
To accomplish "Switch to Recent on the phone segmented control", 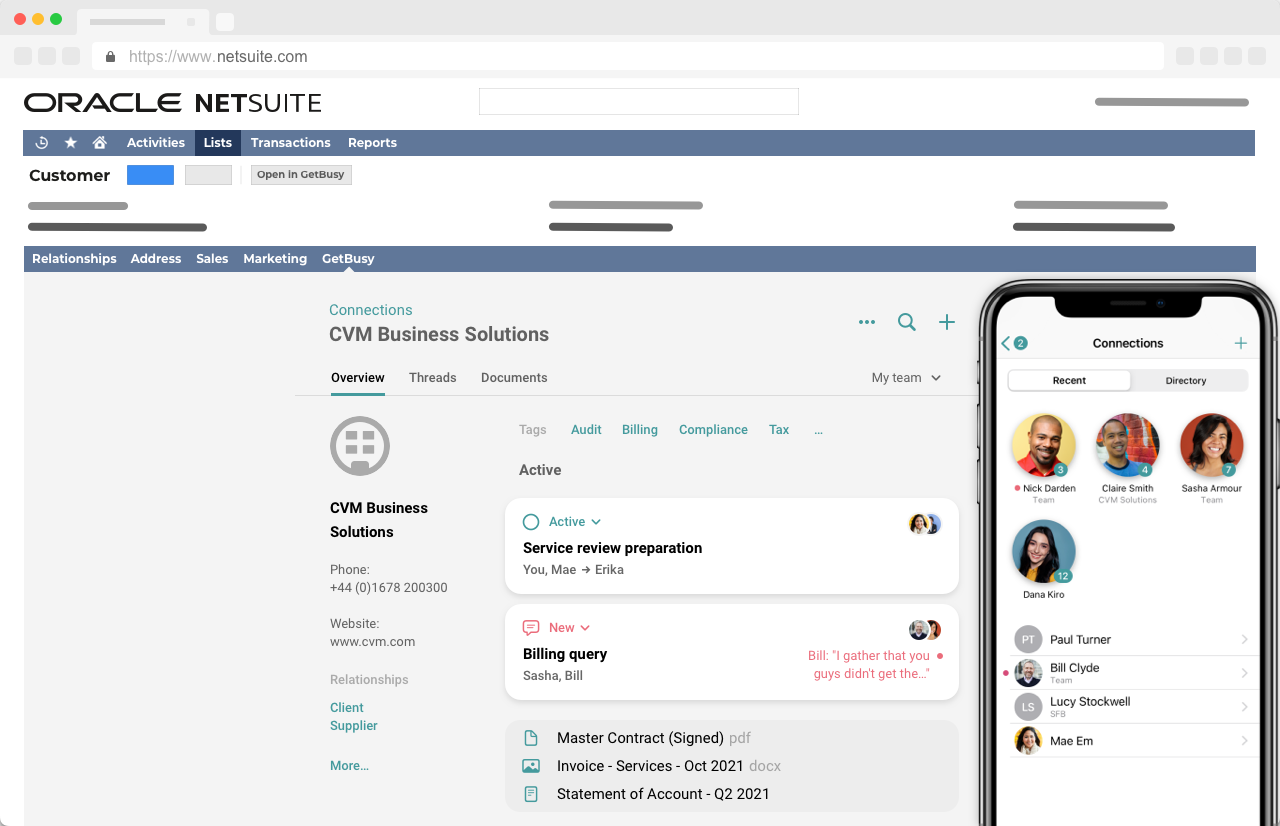I will (x=1069, y=380).
